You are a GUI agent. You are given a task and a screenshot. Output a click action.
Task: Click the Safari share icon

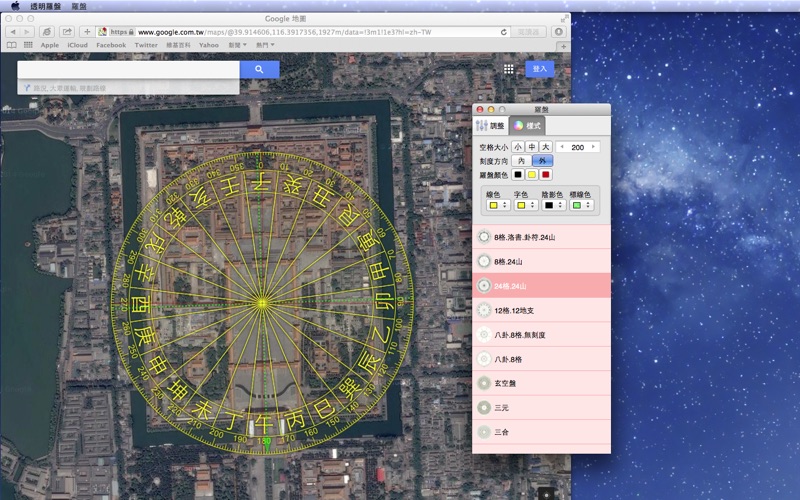[x=67, y=32]
